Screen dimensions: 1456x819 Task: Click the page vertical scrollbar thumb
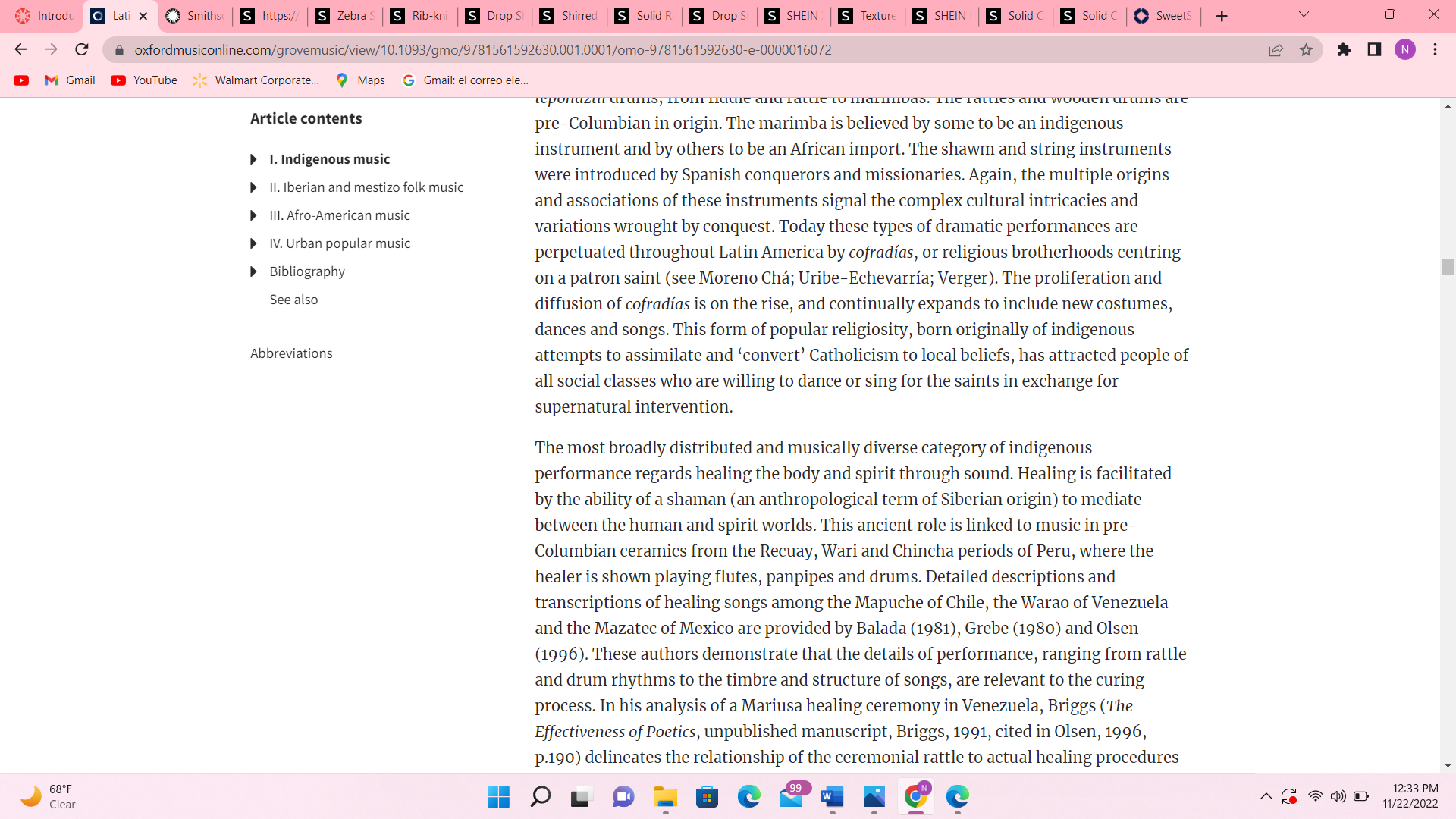pyautogui.click(x=1448, y=266)
